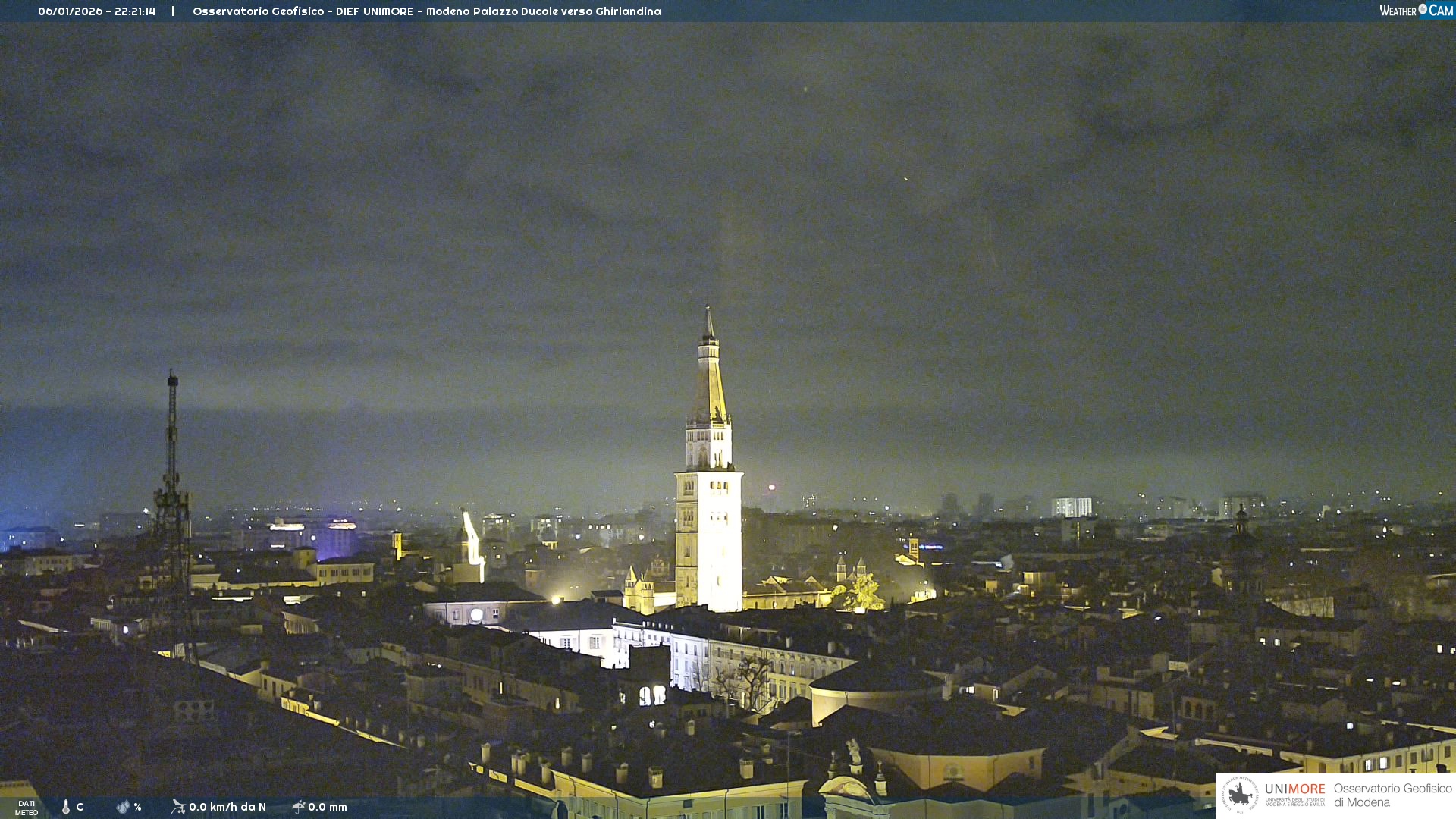Click the 0.0 mm rainfall reading
Image resolution: width=1456 pixels, height=819 pixels.
point(328,807)
